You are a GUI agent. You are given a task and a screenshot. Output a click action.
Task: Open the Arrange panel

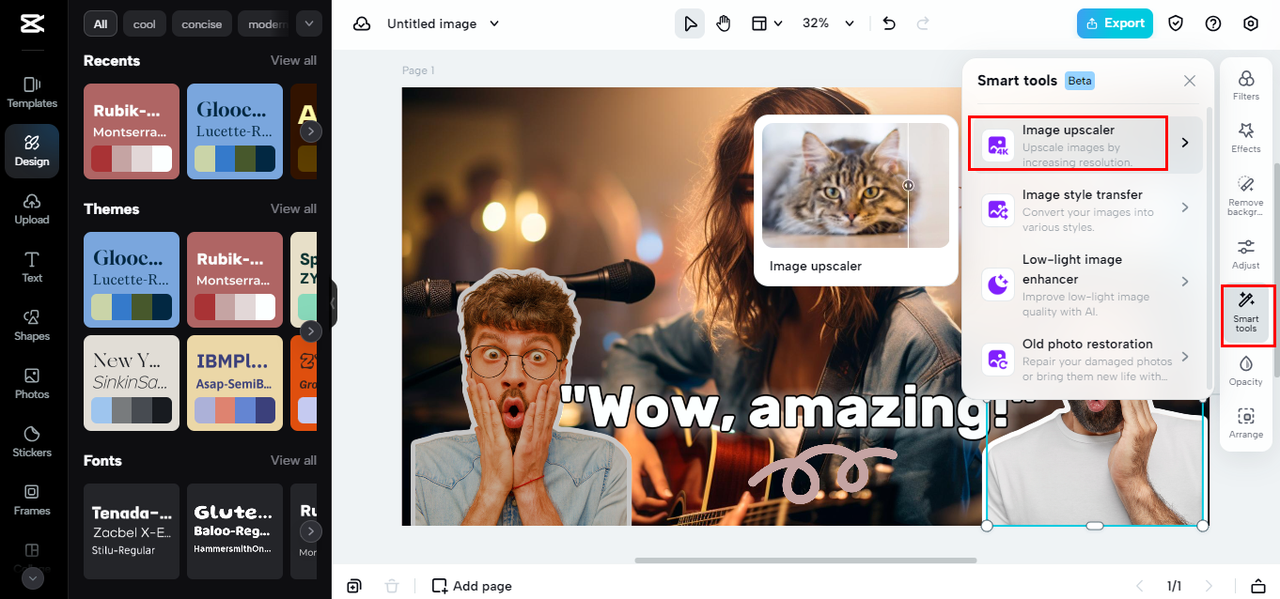pyautogui.click(x=1246, y=423)
